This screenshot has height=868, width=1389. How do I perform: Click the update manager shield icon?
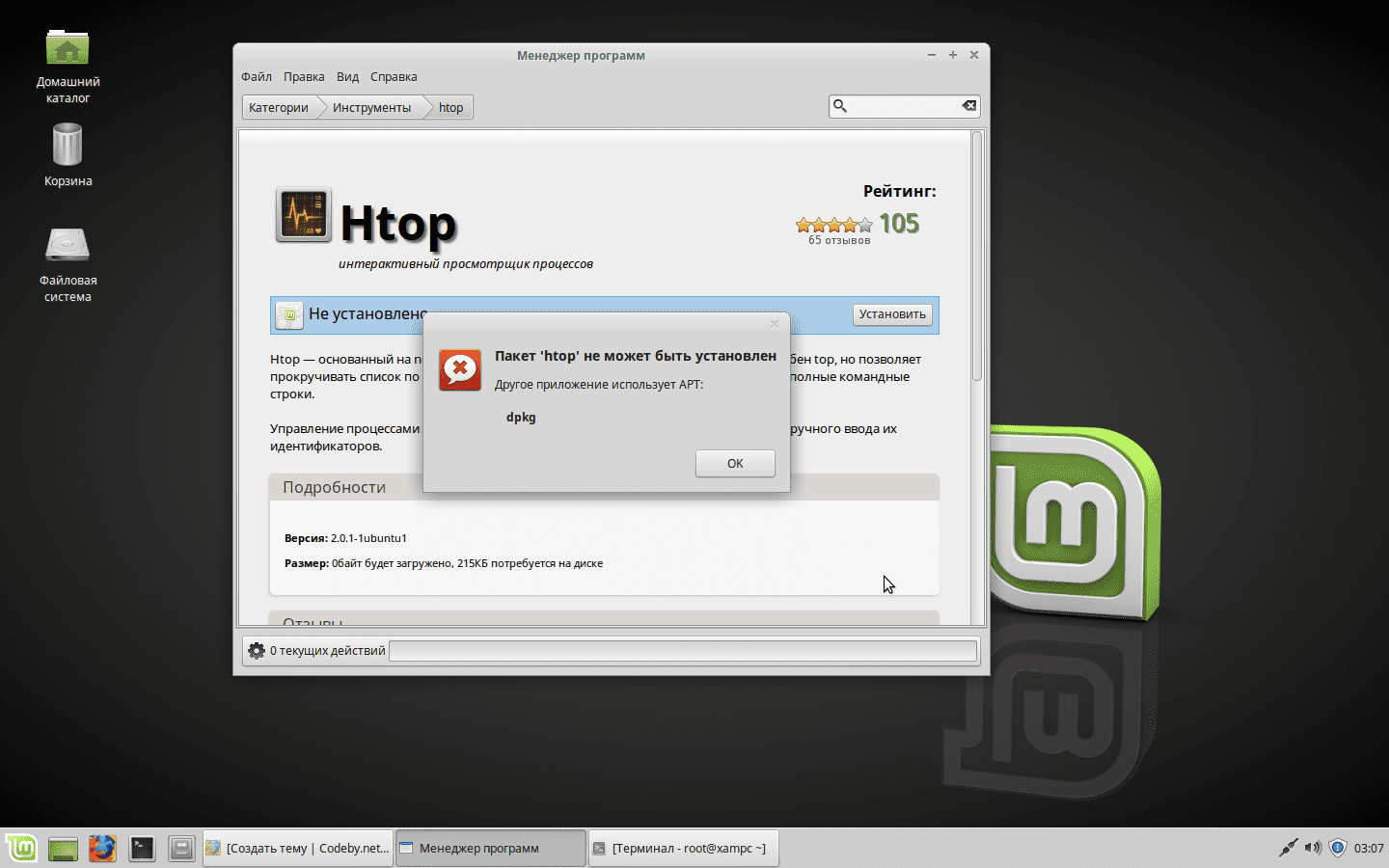[x=1337, y=849]
